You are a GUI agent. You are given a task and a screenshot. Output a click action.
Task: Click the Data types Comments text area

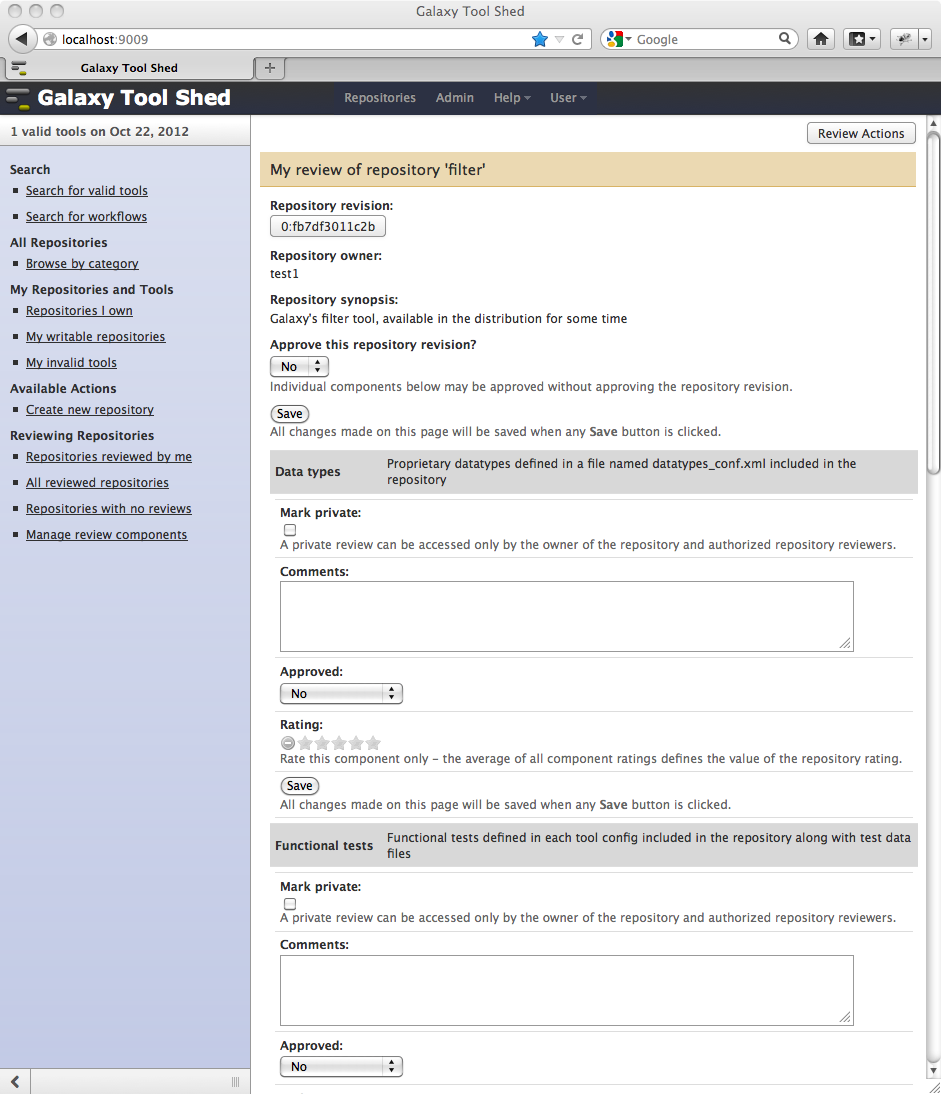pyautogui.click(x=566, y=616)
